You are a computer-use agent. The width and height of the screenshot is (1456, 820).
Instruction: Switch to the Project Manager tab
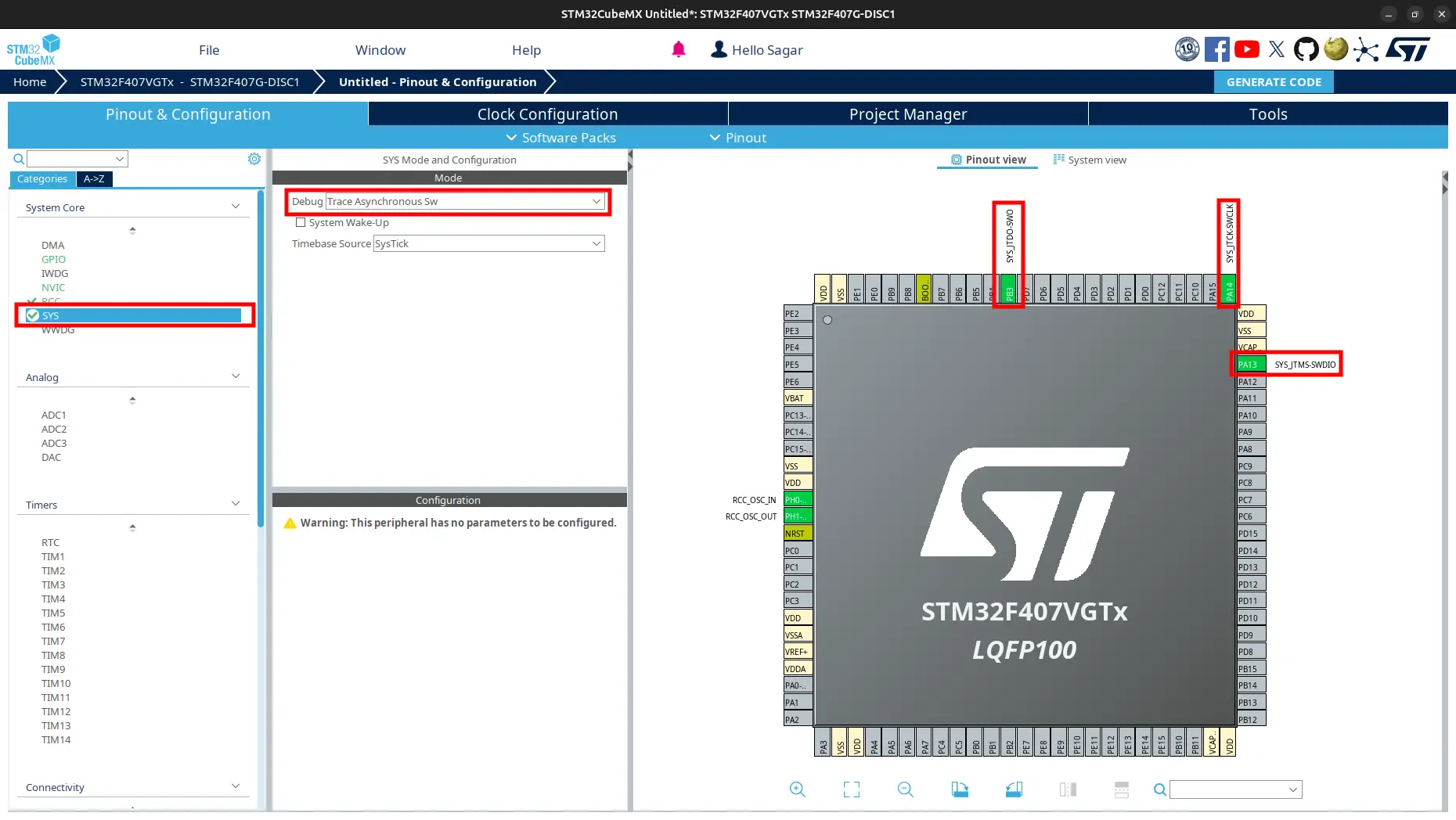click(x=908, y=113)
